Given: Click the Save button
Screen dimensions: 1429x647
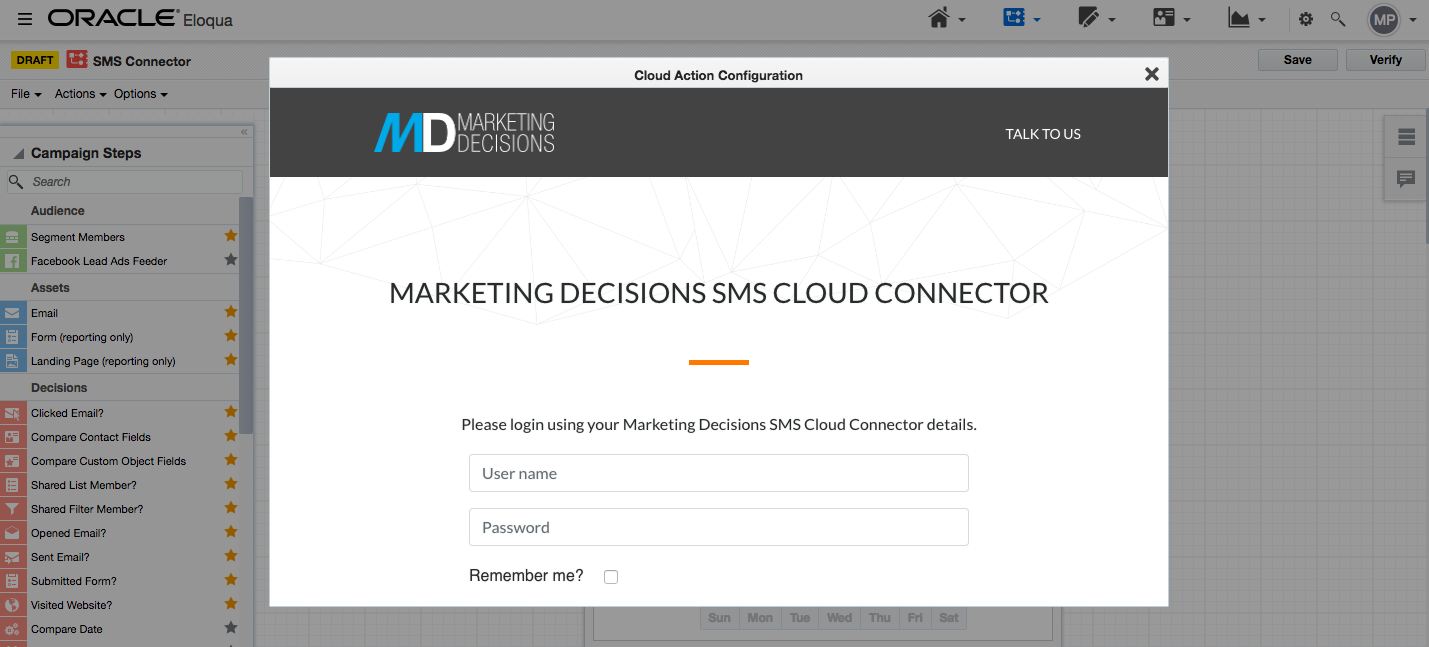Looking at the screenshot, I should tap(1297, 60).
